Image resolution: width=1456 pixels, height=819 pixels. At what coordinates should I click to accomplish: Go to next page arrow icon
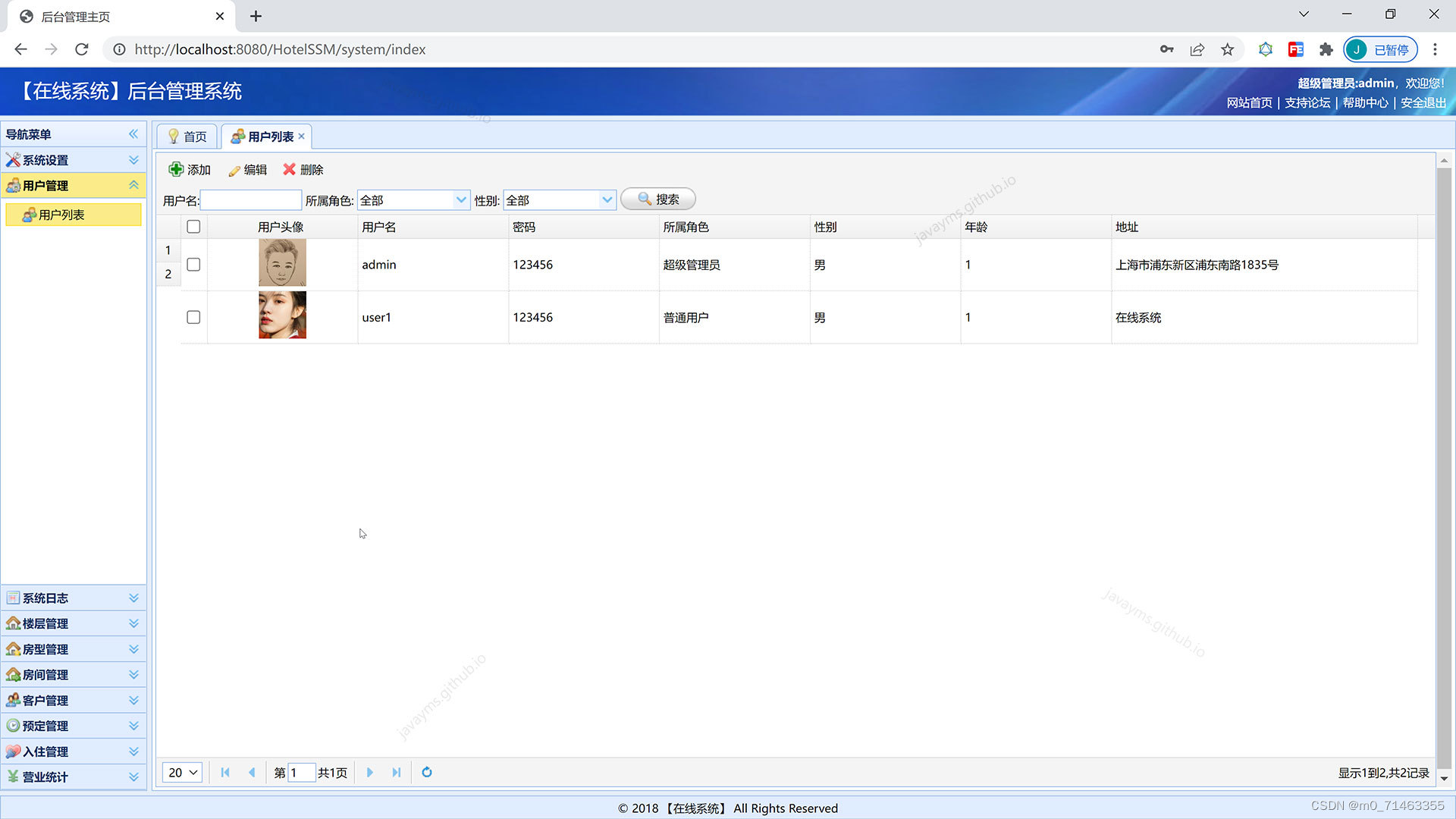(x=370, y=772)
